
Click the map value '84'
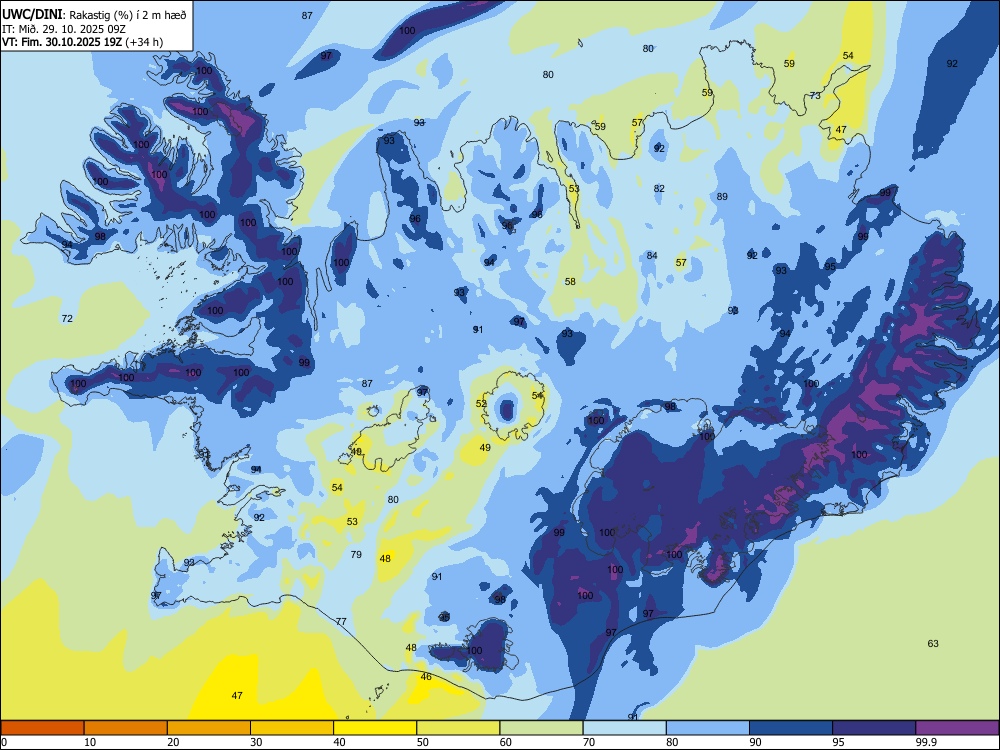pos(652,256)
